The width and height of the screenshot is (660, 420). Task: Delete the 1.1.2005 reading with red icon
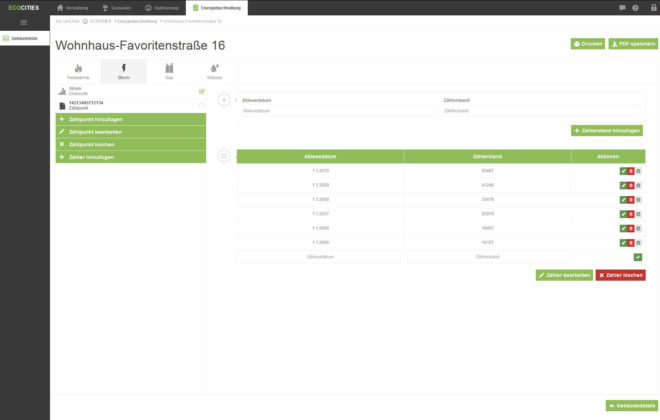[631, 243]
